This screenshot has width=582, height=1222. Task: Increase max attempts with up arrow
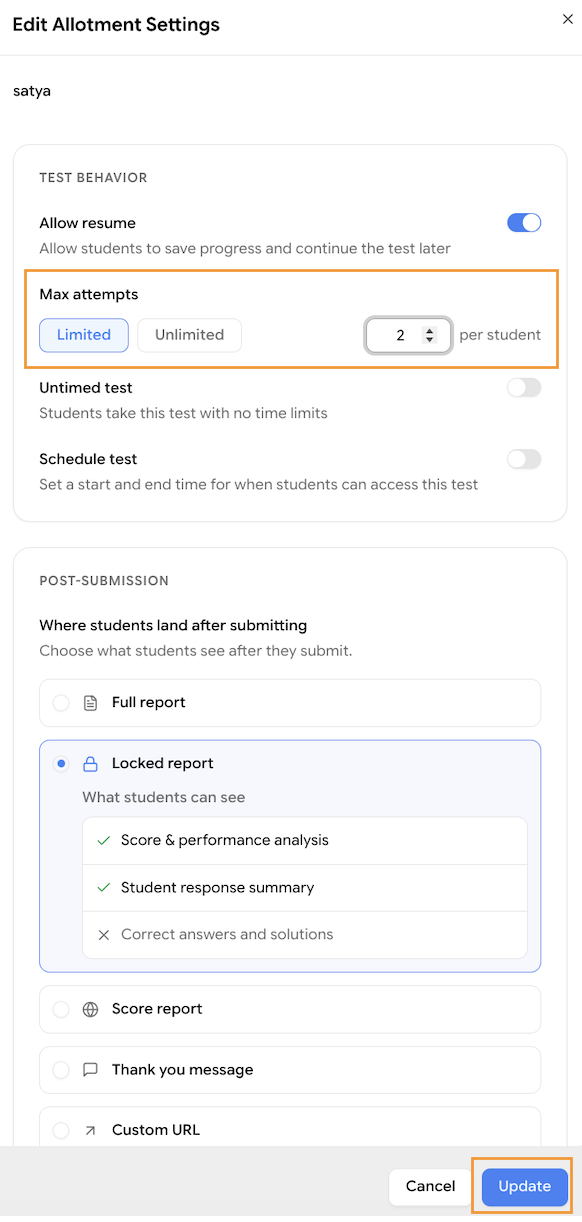(x=430, y=331)
